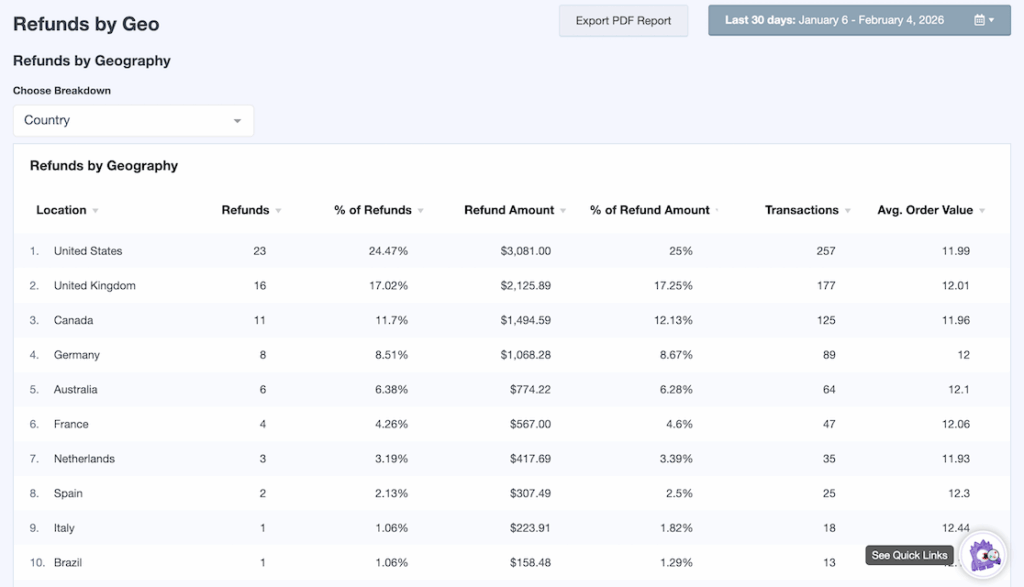Click the Germany location entry
This screenshot has height=587, width=1024.
point(76,355)
